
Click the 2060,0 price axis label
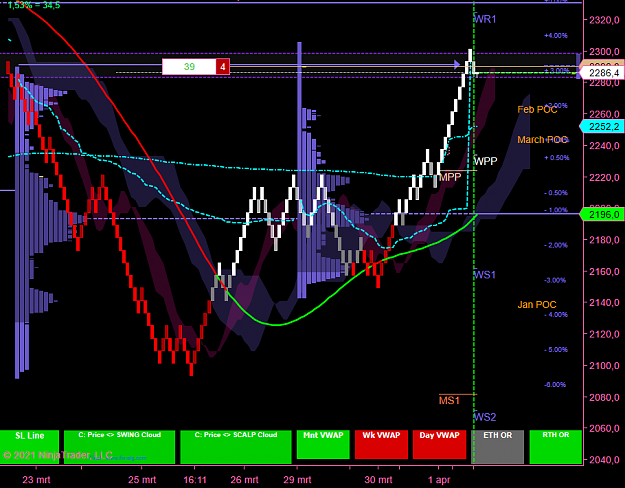coord(604,428)
